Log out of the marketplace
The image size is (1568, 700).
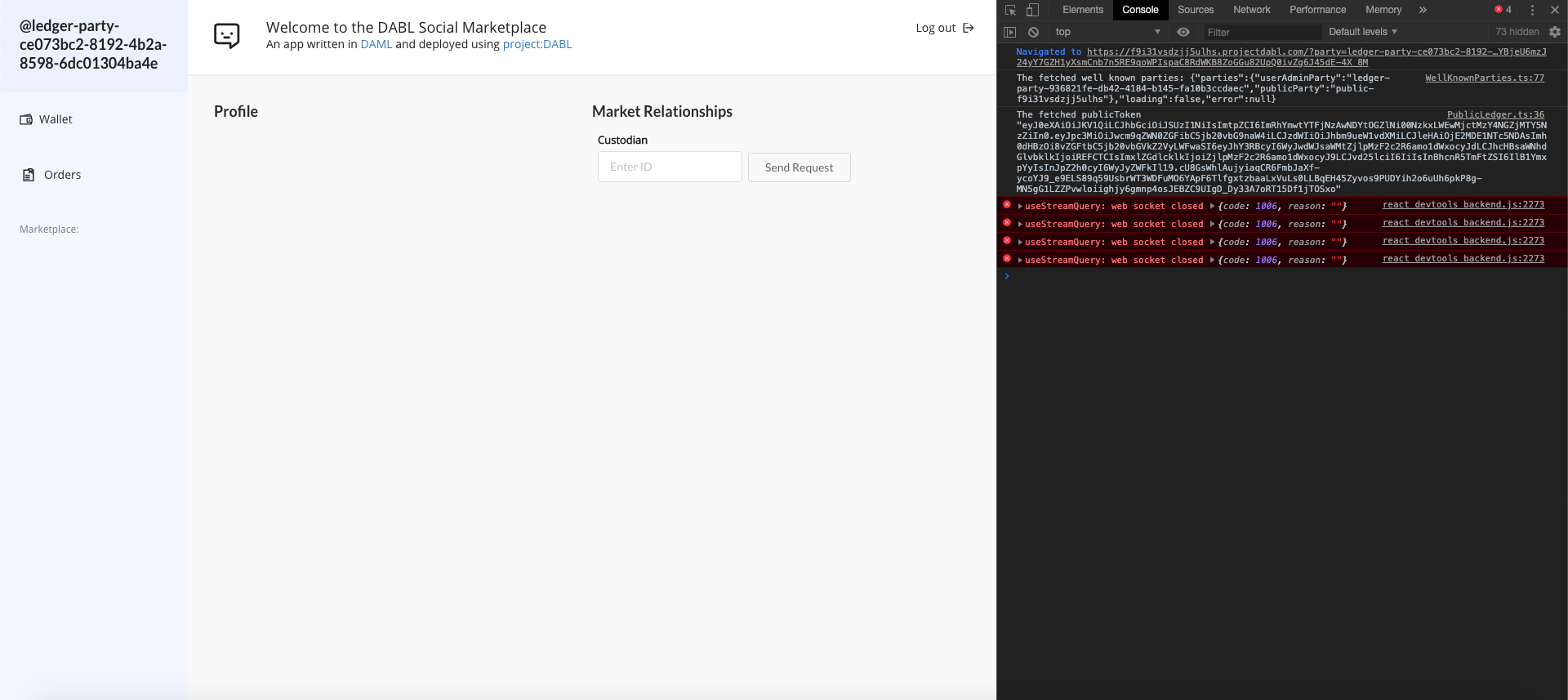pos(945,28)
